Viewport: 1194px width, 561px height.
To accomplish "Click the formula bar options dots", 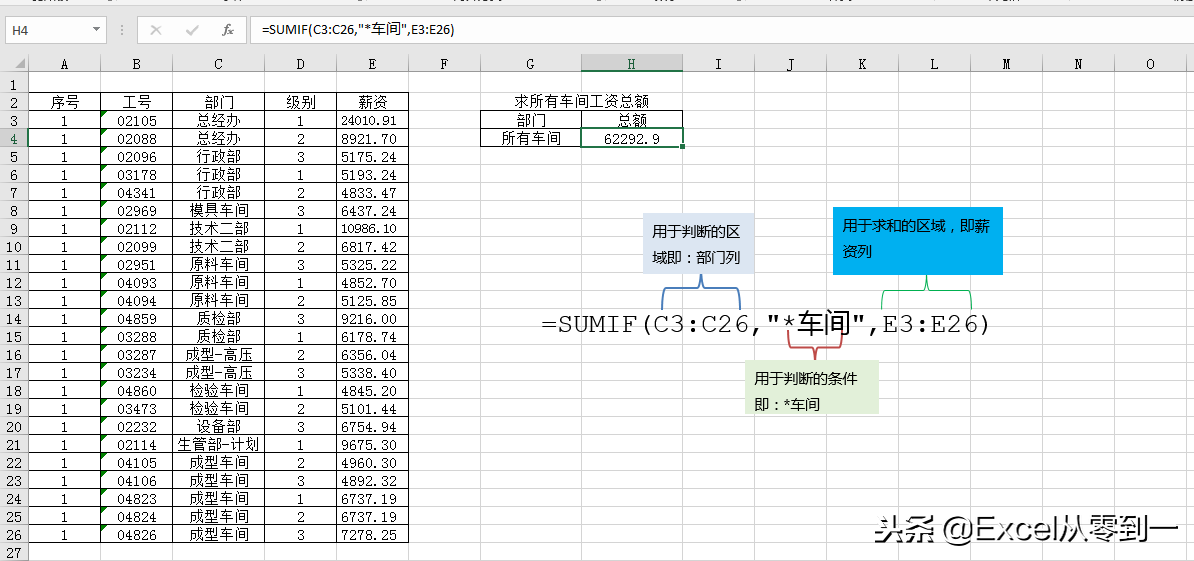I will pyautogui.click(x=123, y=30).
